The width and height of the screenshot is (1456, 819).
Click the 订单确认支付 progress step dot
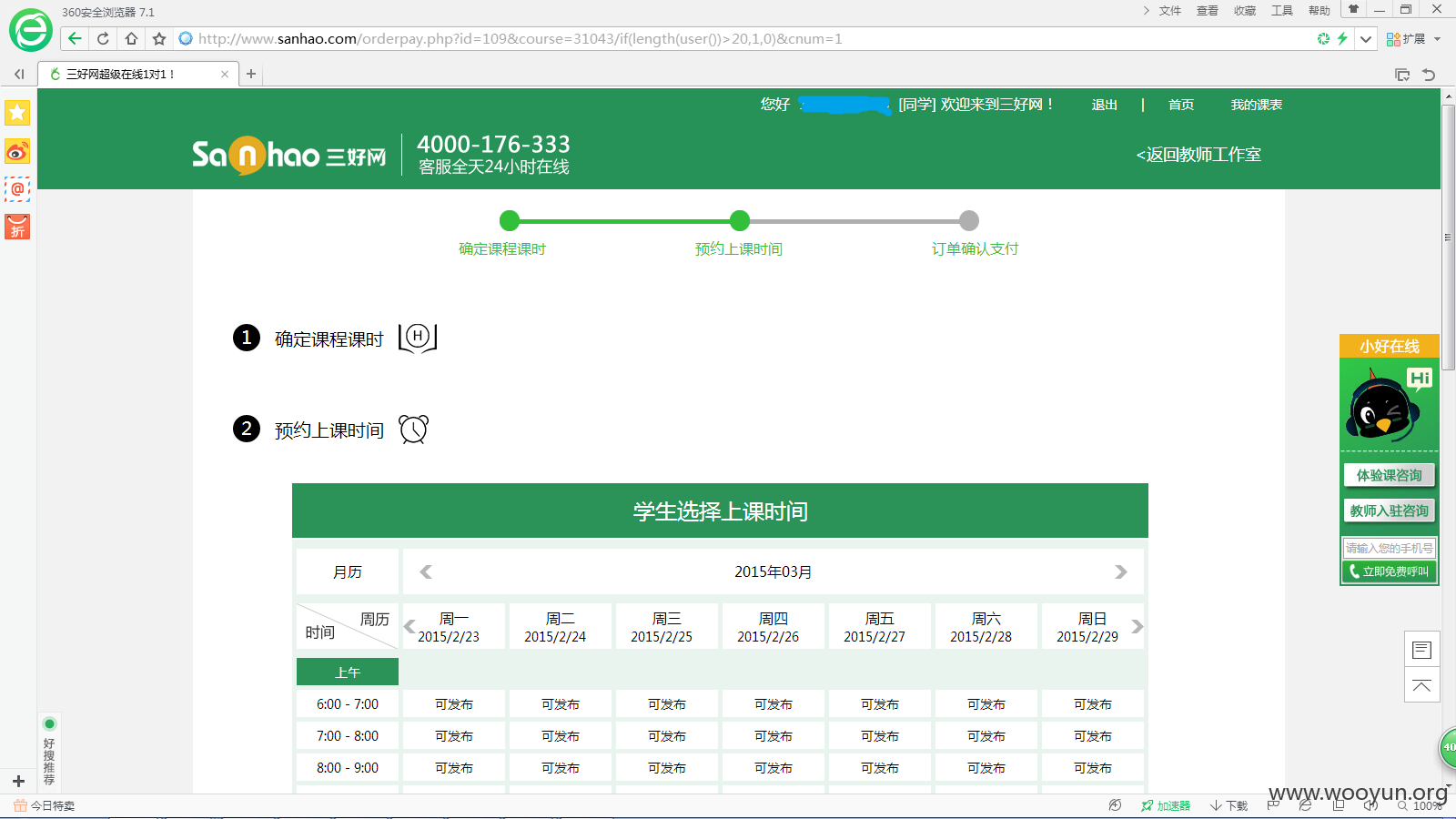[969, 220]
